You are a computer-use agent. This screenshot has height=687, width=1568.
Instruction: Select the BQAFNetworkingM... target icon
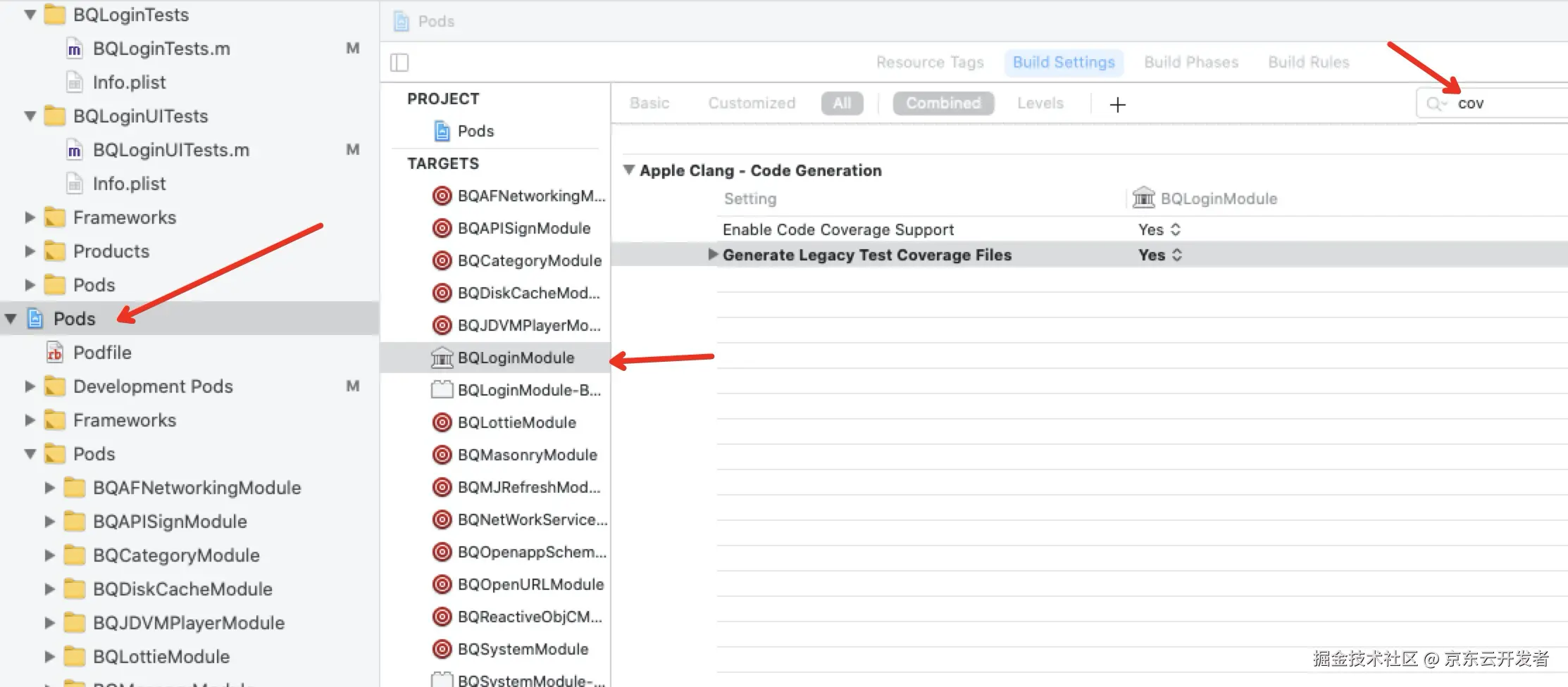coord(442,196)
